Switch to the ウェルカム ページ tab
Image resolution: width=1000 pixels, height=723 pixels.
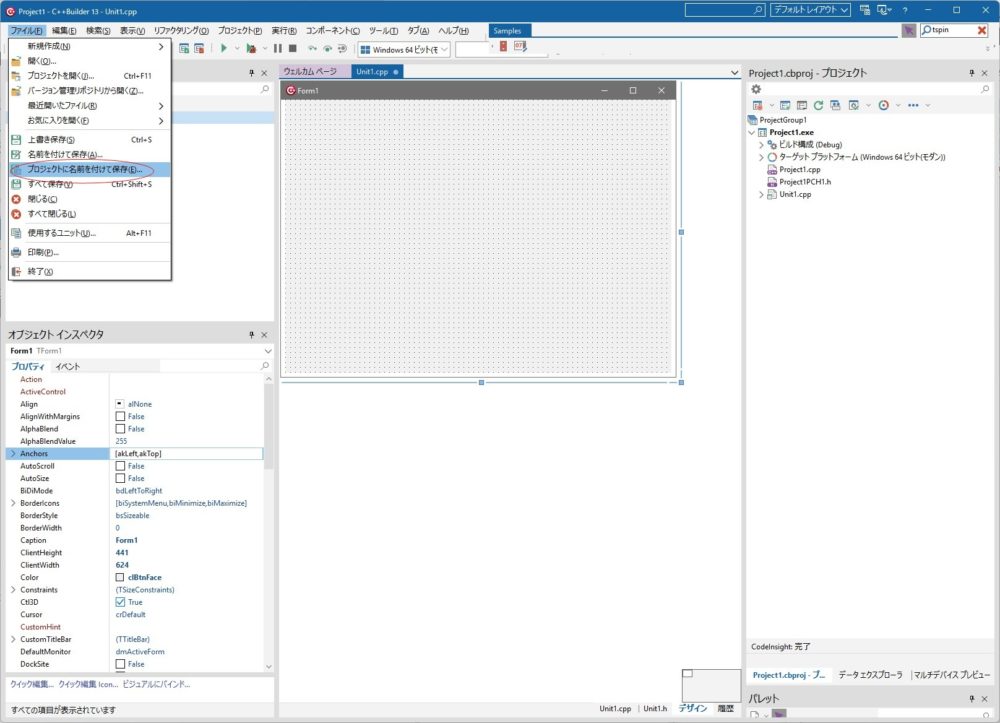tap(311, 72)
